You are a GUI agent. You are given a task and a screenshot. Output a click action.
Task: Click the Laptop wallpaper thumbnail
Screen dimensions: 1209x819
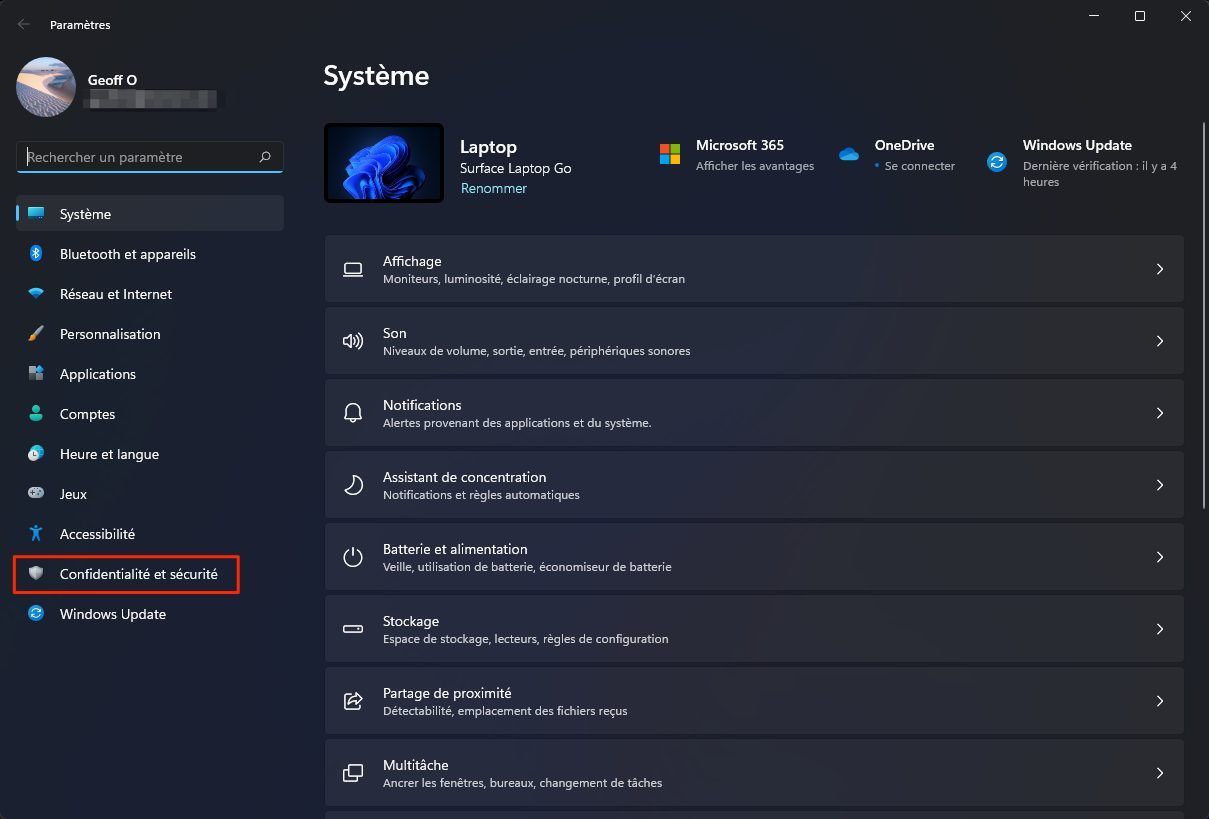(384, 163)
